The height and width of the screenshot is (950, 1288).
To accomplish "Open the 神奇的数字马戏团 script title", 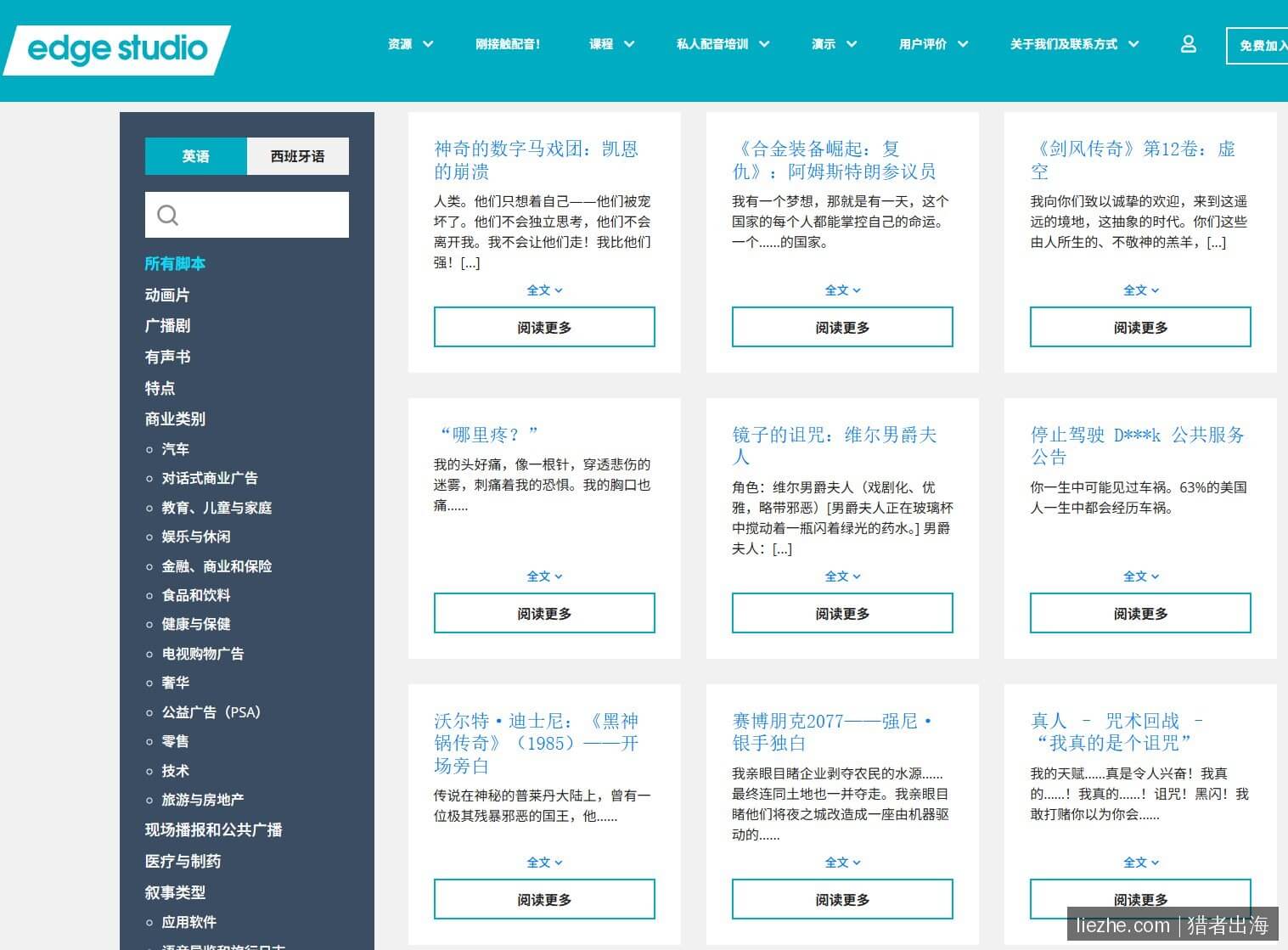I will (x=536, y=160).
